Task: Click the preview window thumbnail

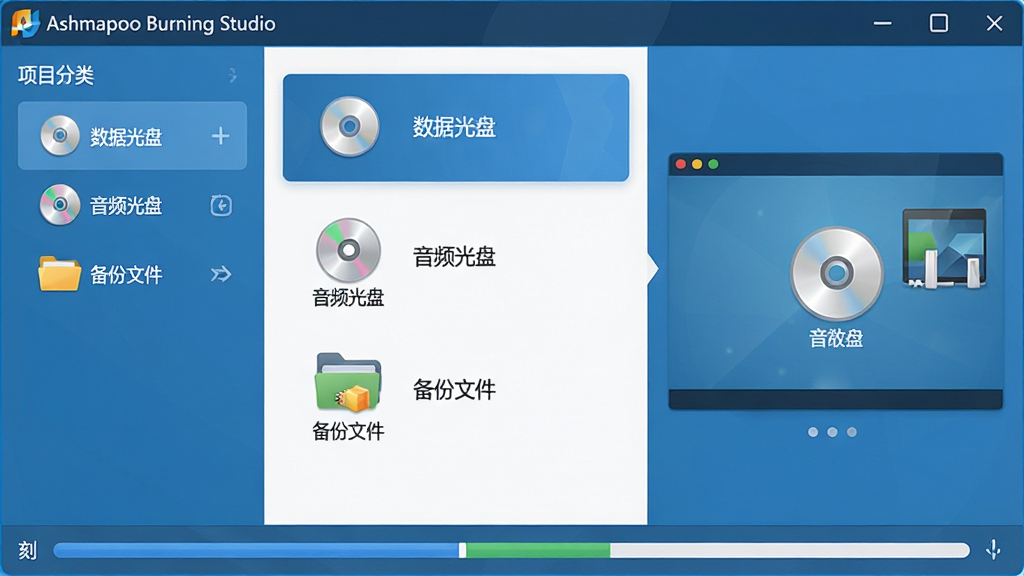Action: [836, 281]
